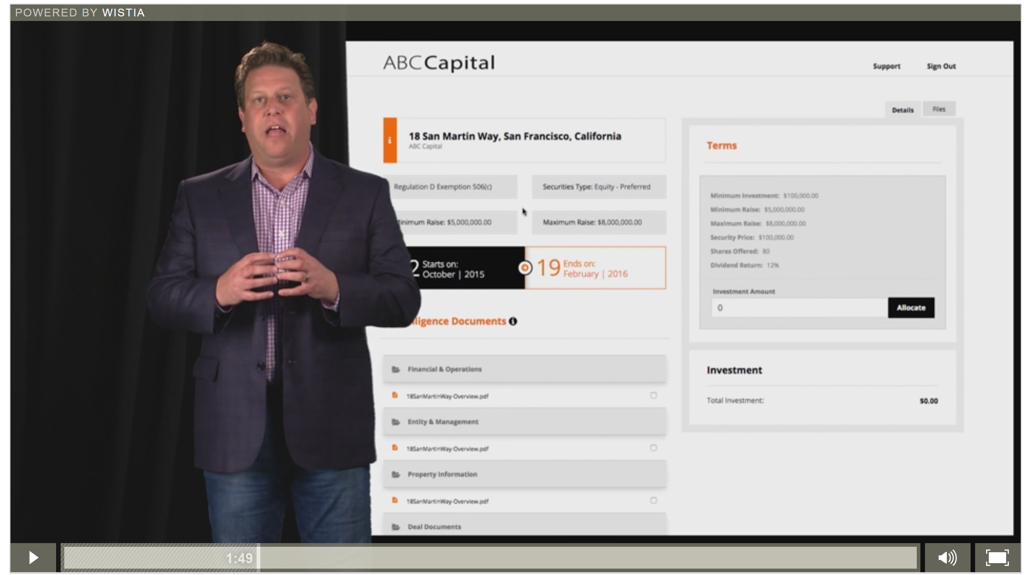
Task: Click the Allocate button
Action: [910, 308]
